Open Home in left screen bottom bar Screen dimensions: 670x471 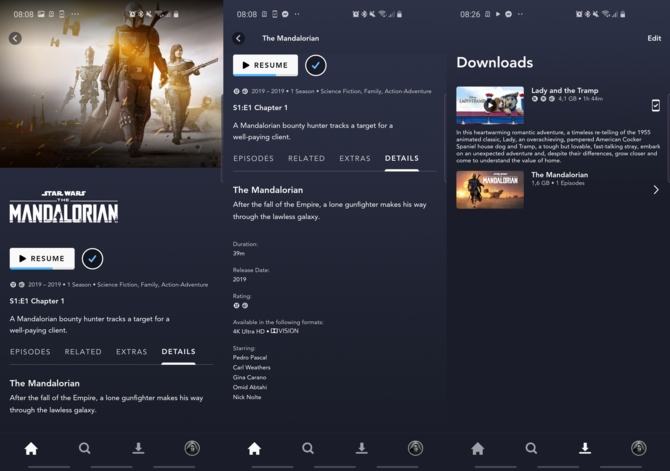pos(31,448)
